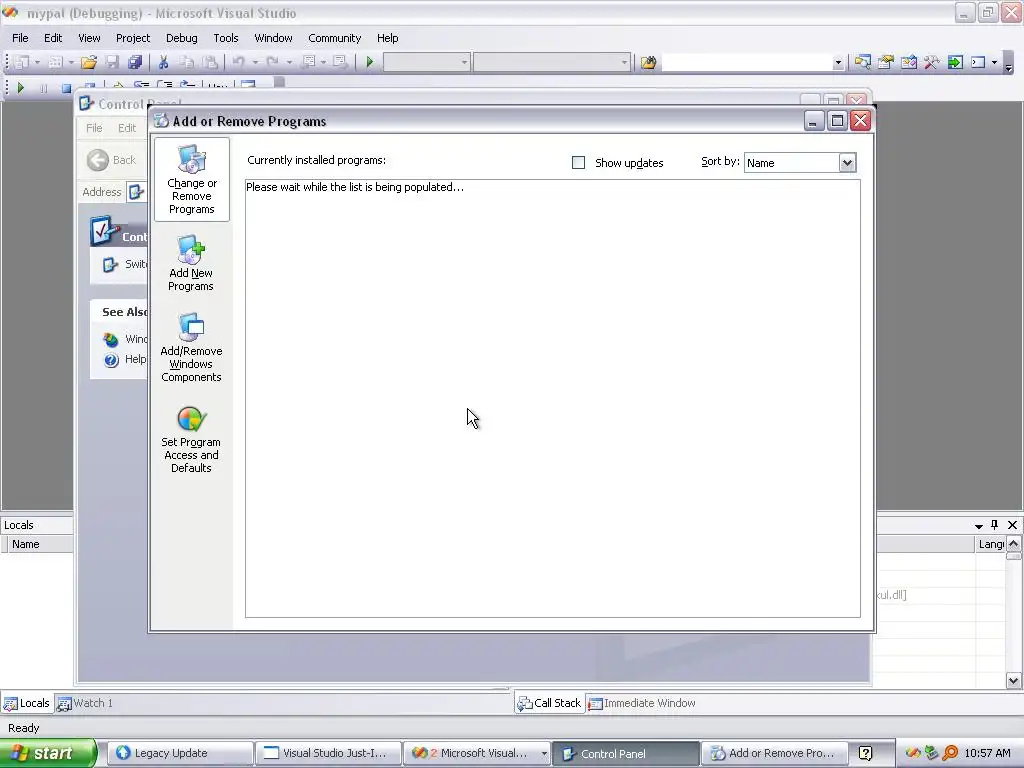Open Solution Explorer toolbar icon
1024x768 pixels.
pos(863,63)
